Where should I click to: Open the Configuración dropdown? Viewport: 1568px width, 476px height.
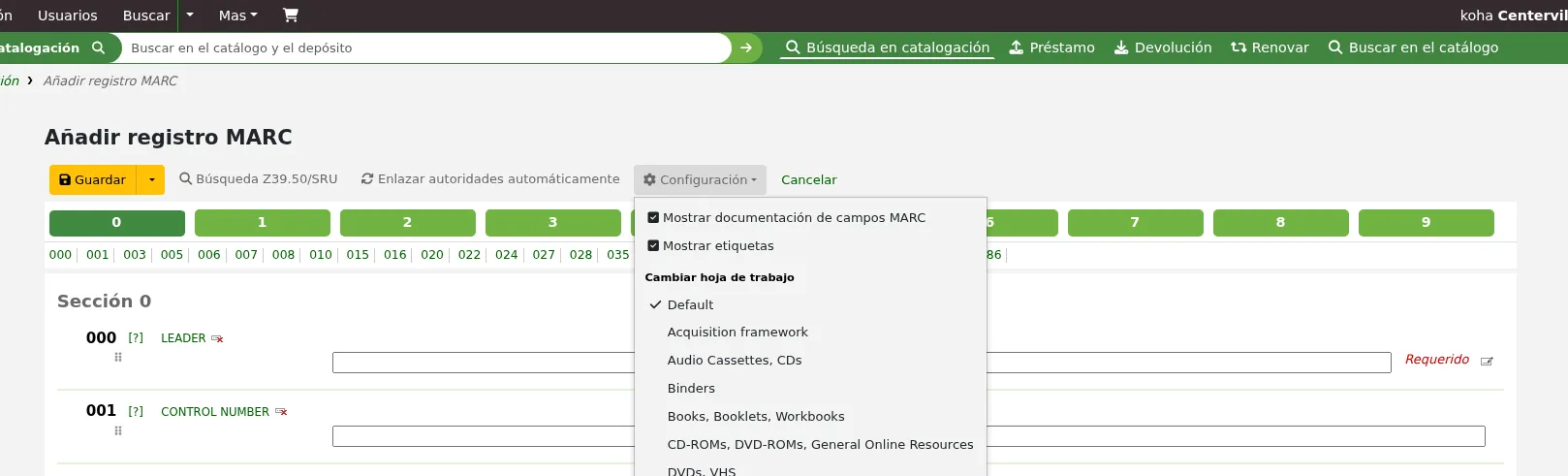pyautogui.click(x=700, y=179)
